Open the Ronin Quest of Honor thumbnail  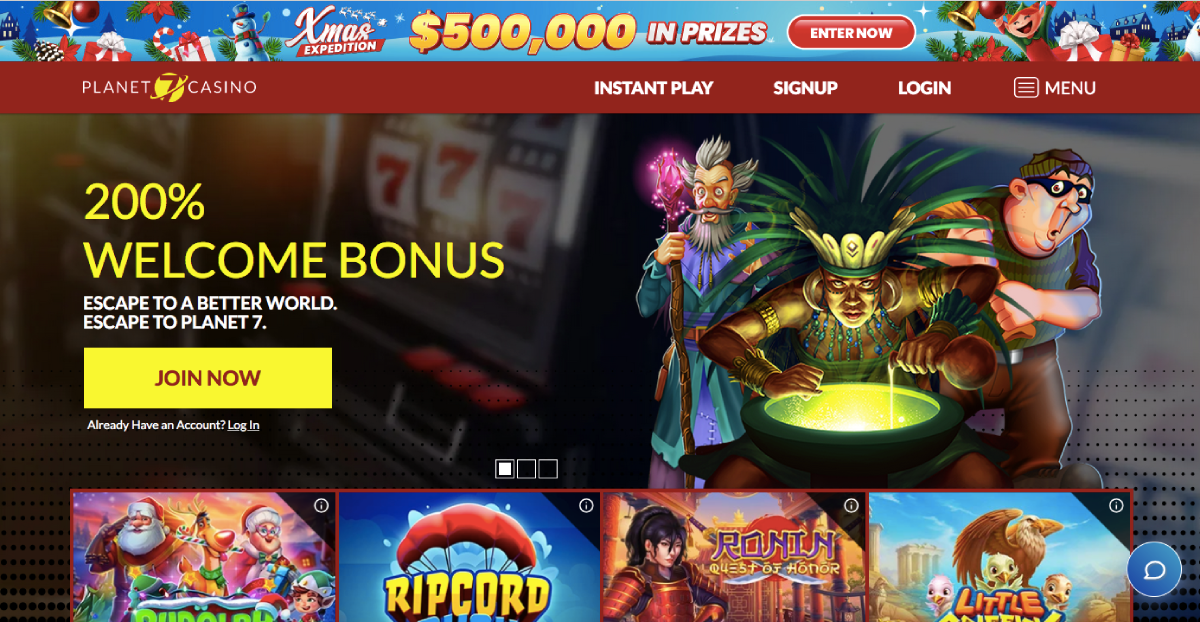[734, 556]
